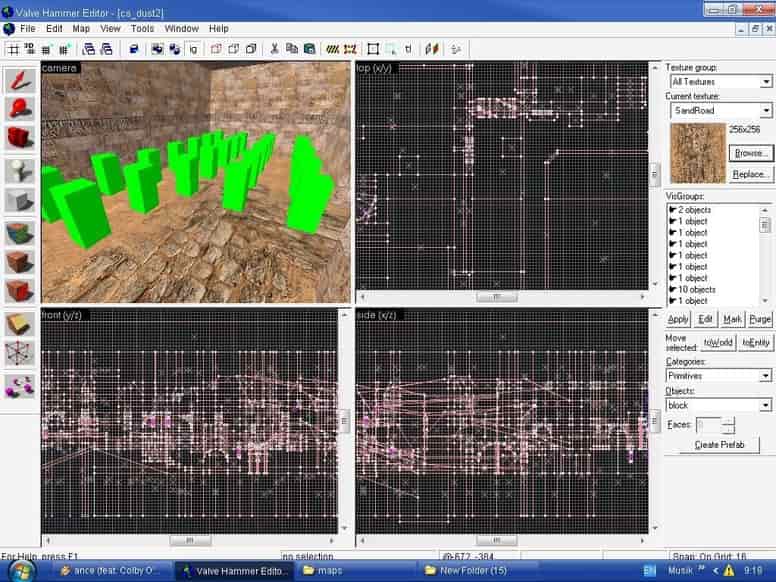The image size is (776, 582).
Task: Toggle the 2D grid display button
Action: (x=13, y=49)
